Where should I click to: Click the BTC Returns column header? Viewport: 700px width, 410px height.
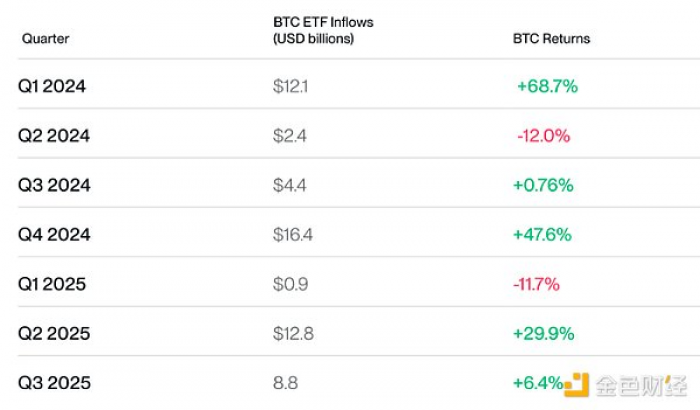[550, 39]
